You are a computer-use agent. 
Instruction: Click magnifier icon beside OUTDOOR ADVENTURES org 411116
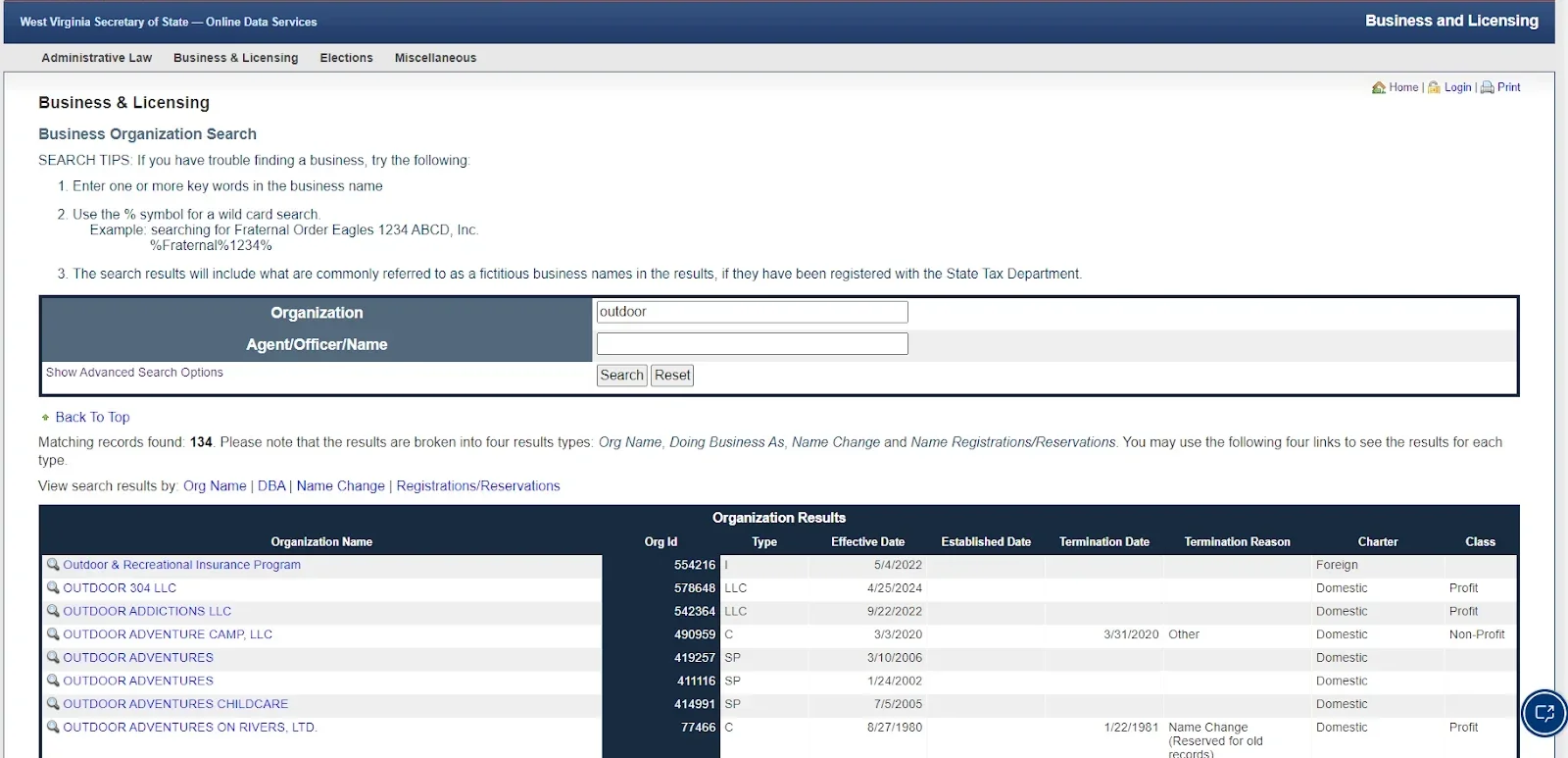(53, 681)
